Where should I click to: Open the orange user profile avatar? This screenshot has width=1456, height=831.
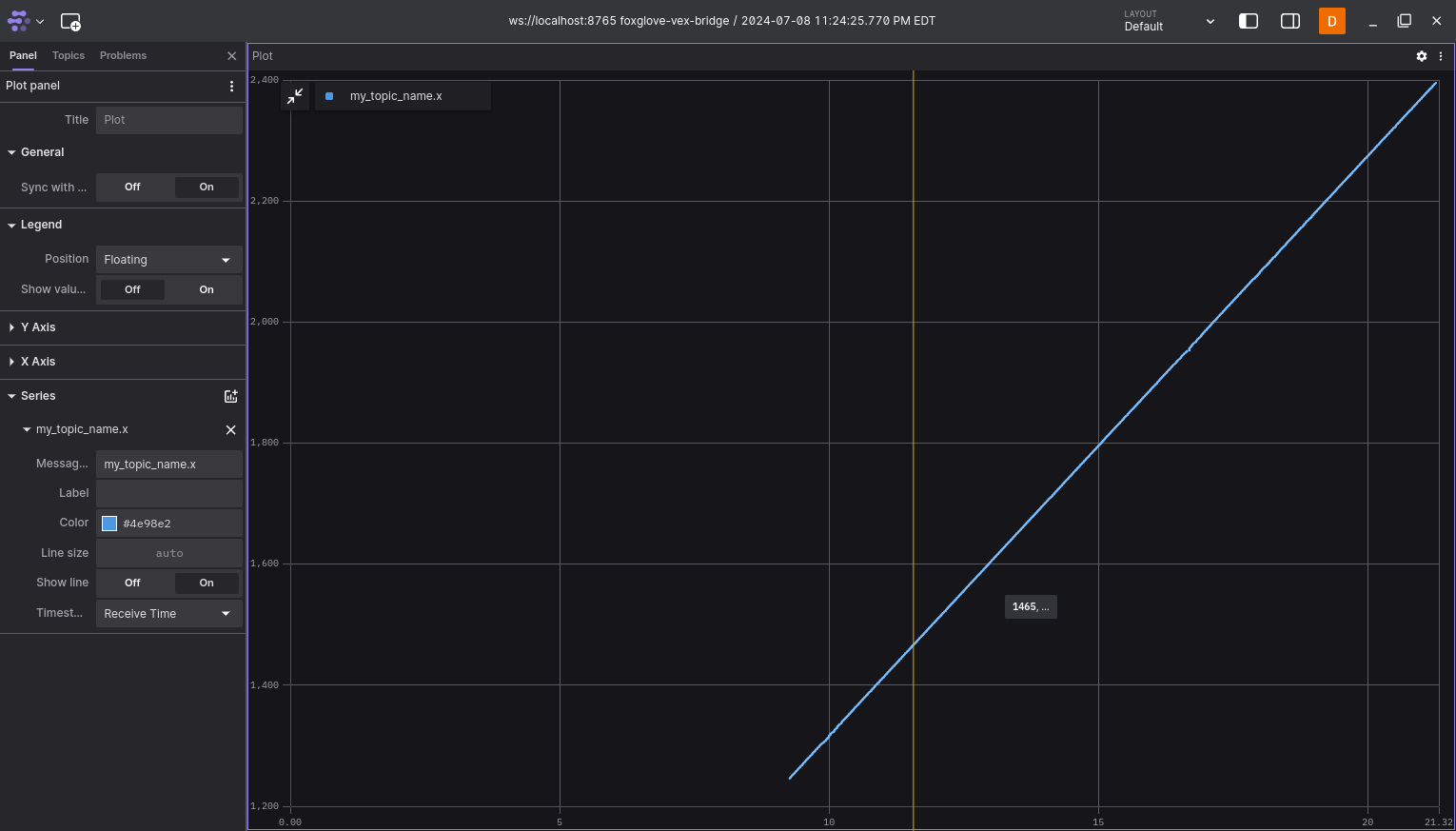click(1331, 21)
